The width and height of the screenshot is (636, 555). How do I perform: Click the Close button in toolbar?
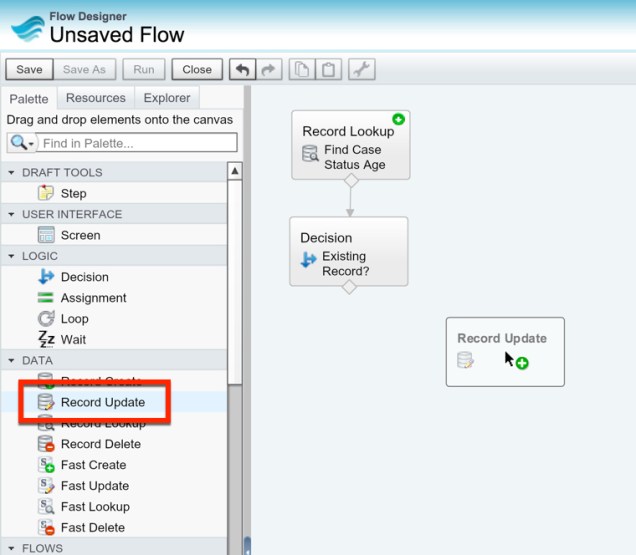197,70
